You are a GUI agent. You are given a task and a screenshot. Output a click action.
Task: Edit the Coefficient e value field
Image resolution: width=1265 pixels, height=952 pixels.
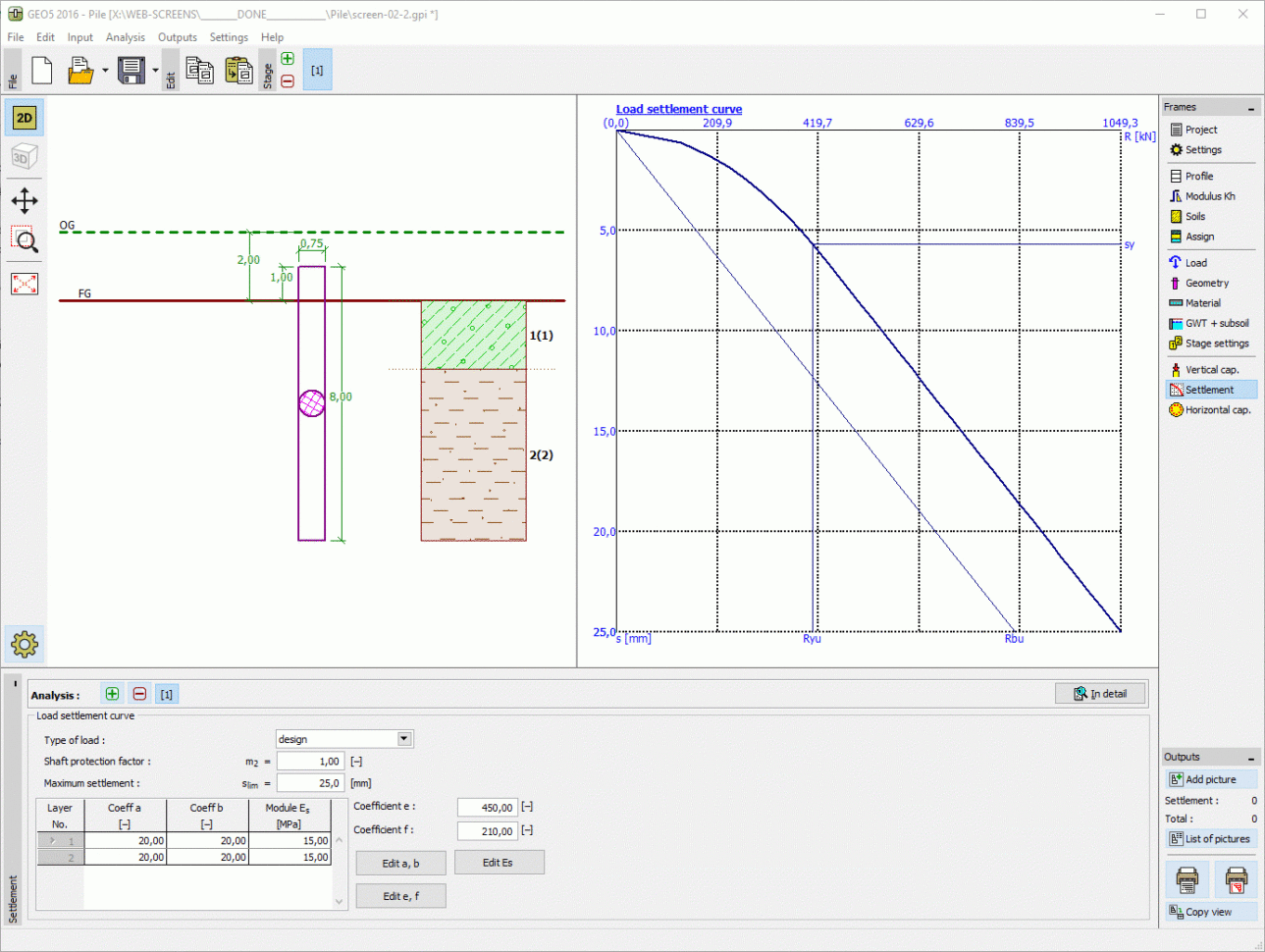point(486,807)
